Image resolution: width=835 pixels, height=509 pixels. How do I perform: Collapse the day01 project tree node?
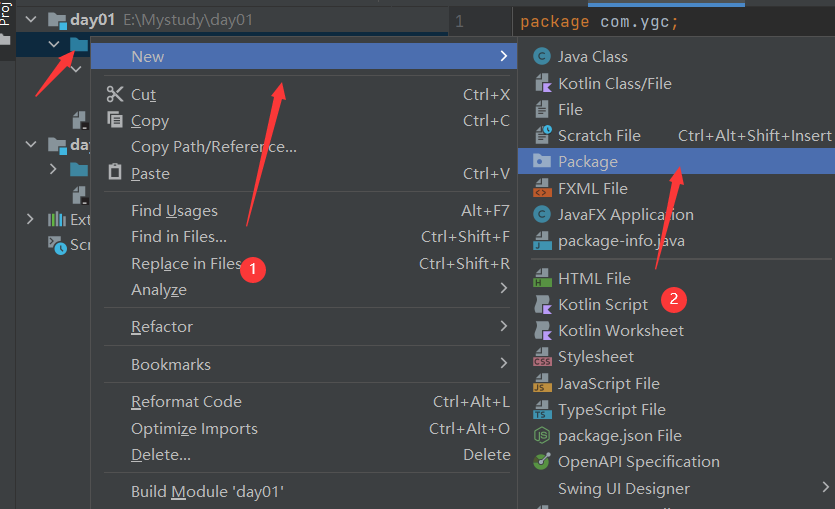(x=32, y=20)
